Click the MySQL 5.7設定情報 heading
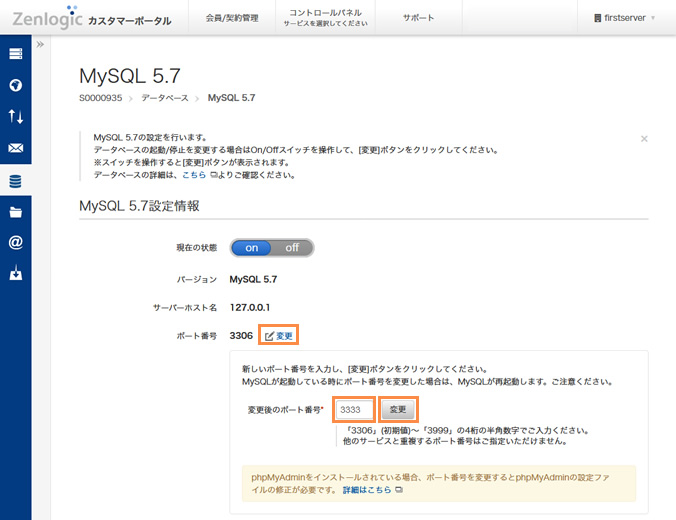Image resolution: width=676 pixels, height=520 pixels. [x=139, y=206]
